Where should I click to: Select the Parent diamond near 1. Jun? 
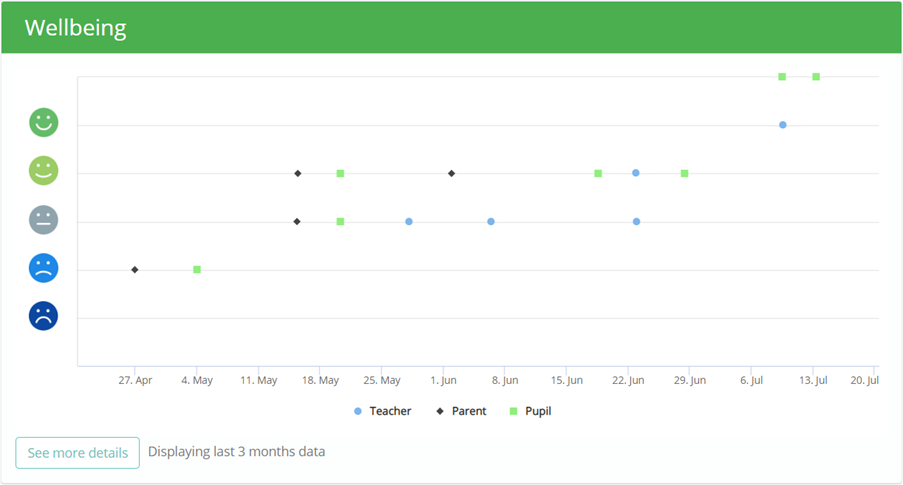point(452,173)
